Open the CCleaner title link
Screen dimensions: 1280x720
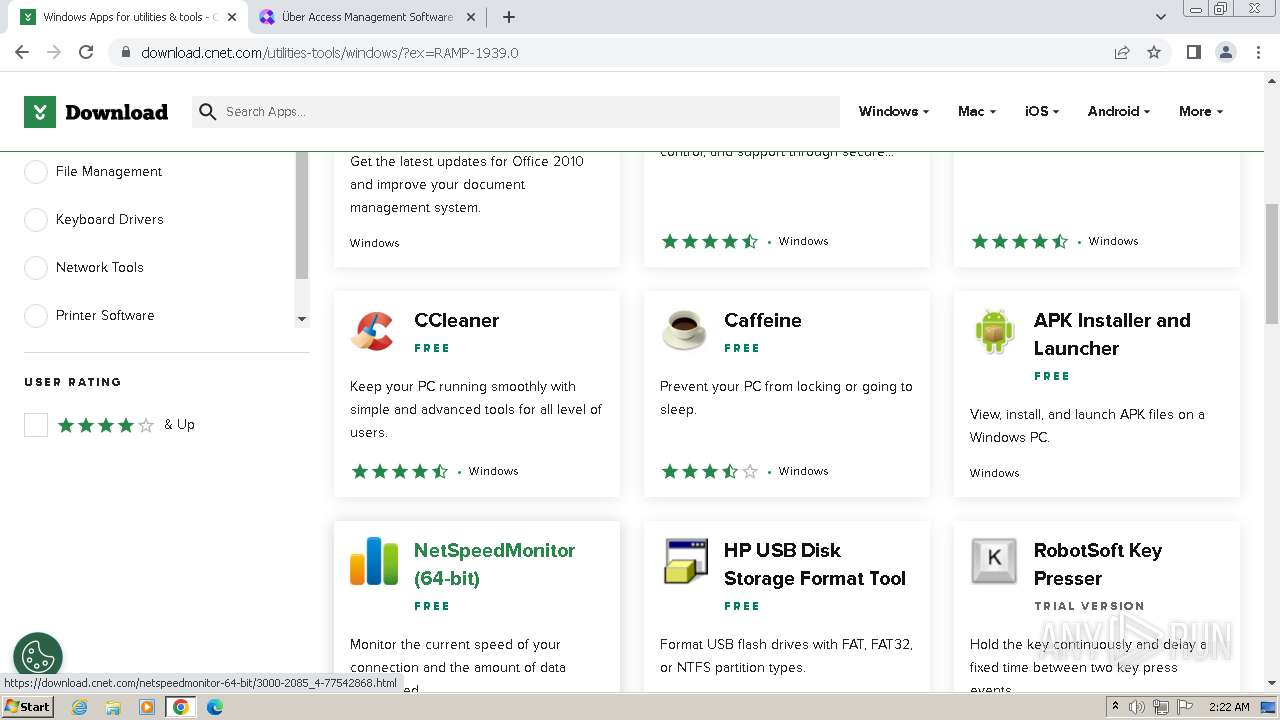[x=456, y=320]
